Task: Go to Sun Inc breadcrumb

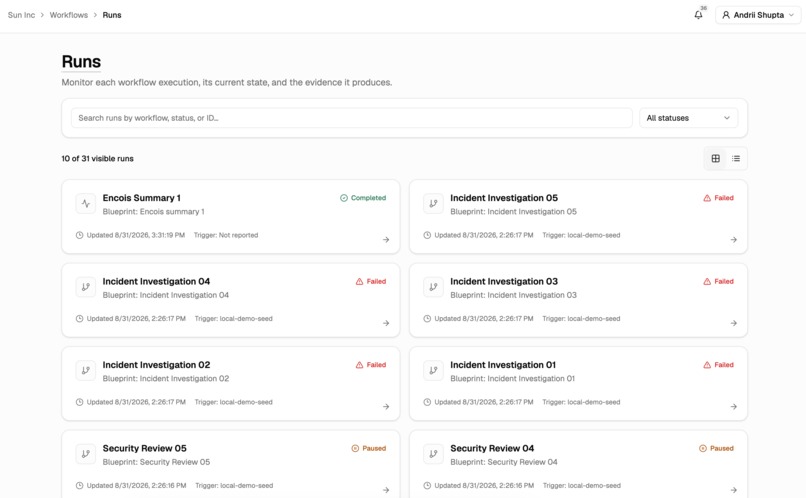Action: (x=22, y=15)
